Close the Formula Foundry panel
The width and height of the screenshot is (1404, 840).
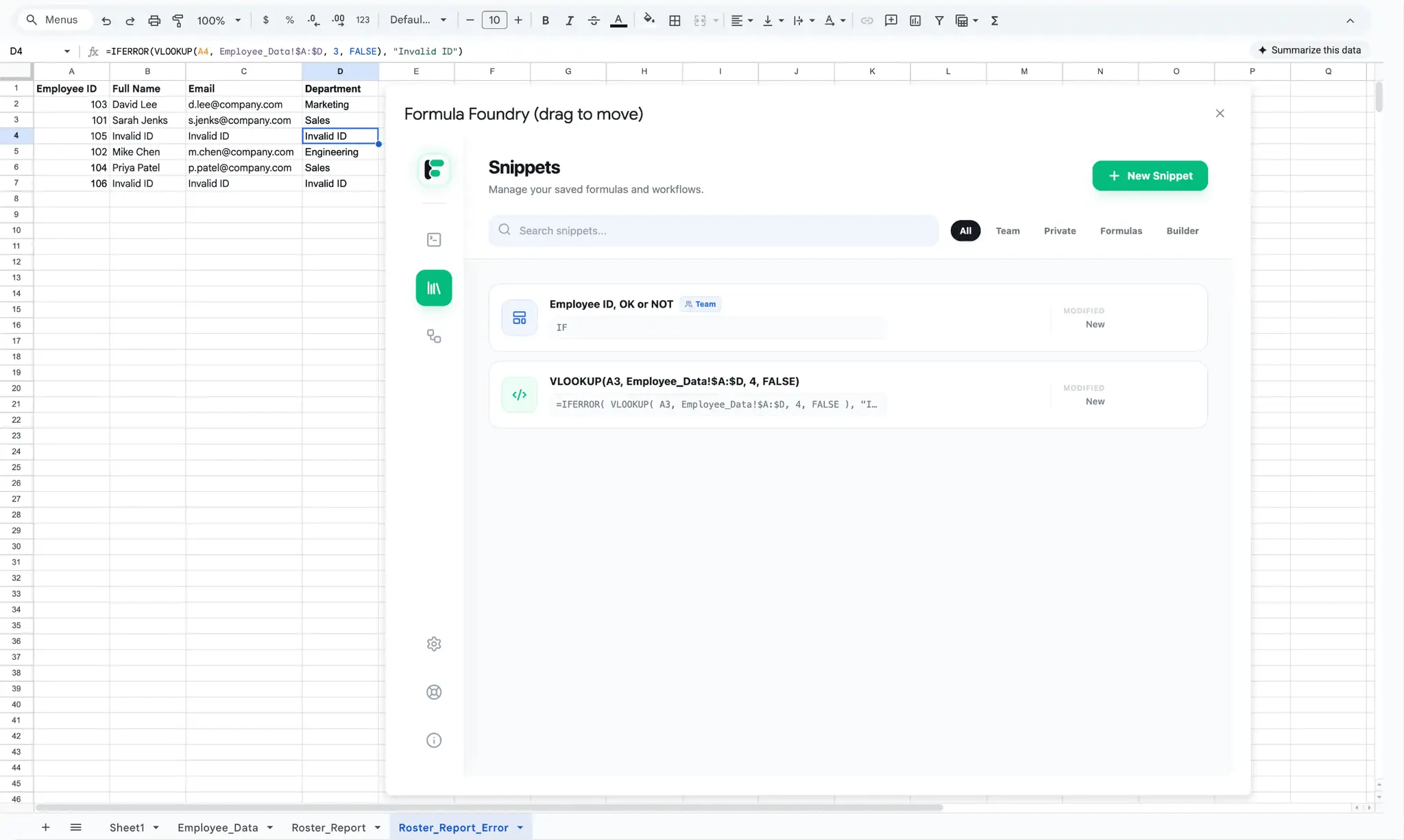point(1220,114)
